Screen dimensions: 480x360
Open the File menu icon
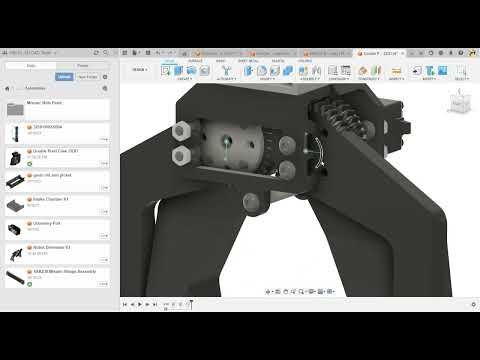point(136,53)
